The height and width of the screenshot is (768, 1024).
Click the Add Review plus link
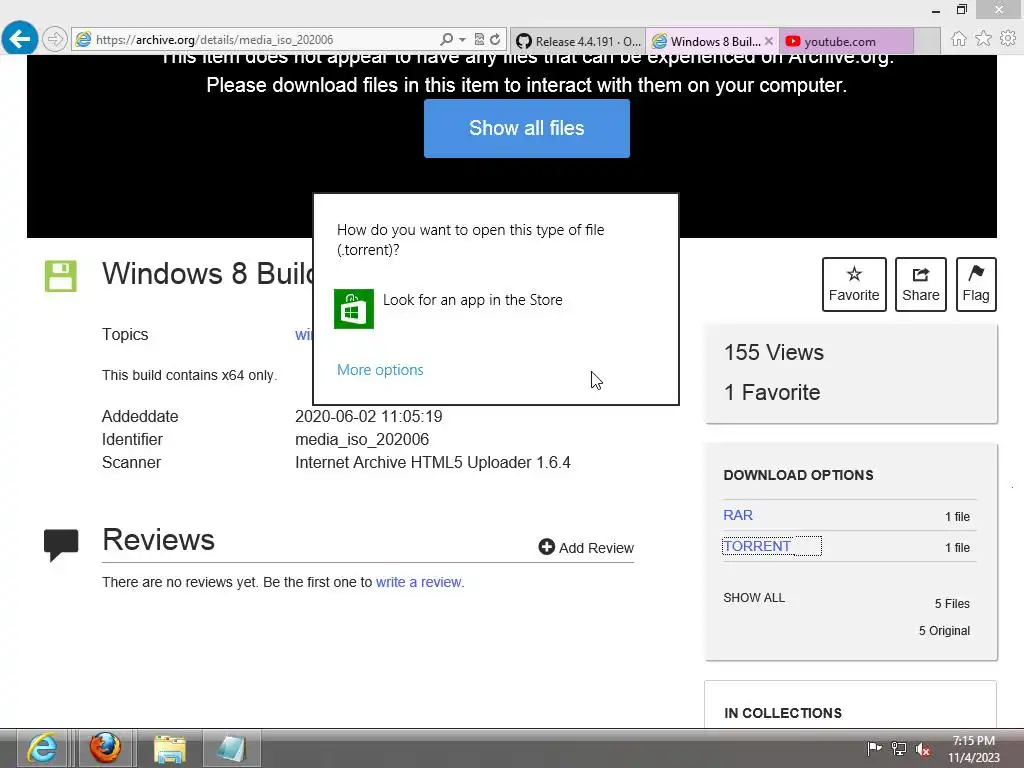[x=586, y=547]
